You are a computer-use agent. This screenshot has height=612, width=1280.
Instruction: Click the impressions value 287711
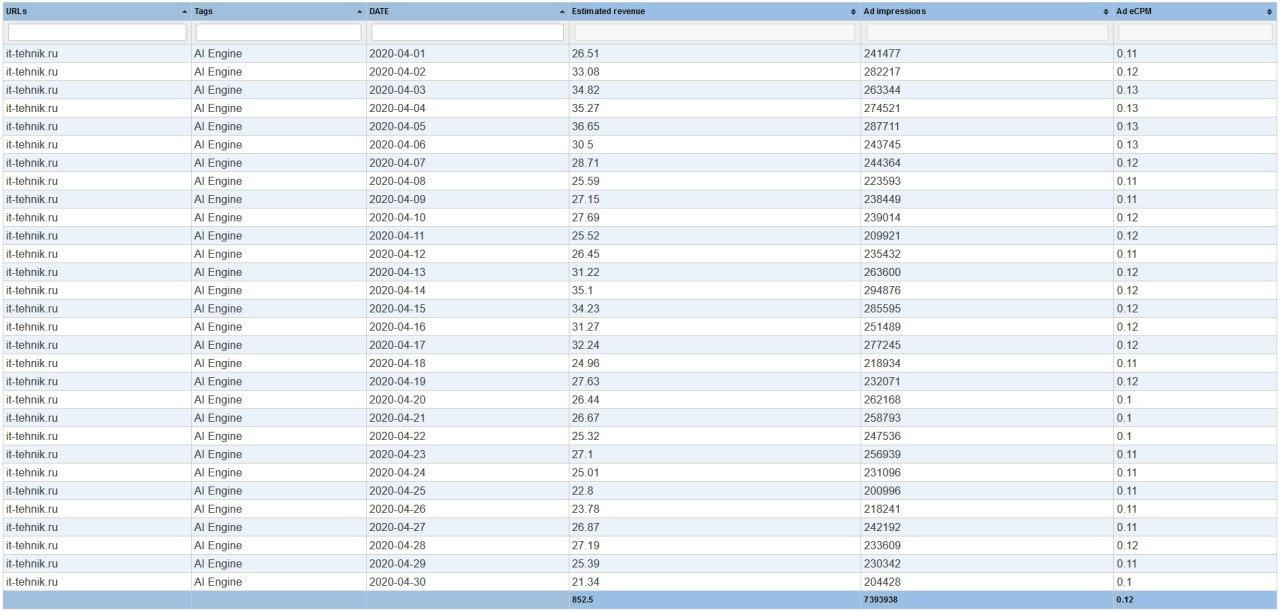(882, 127)
